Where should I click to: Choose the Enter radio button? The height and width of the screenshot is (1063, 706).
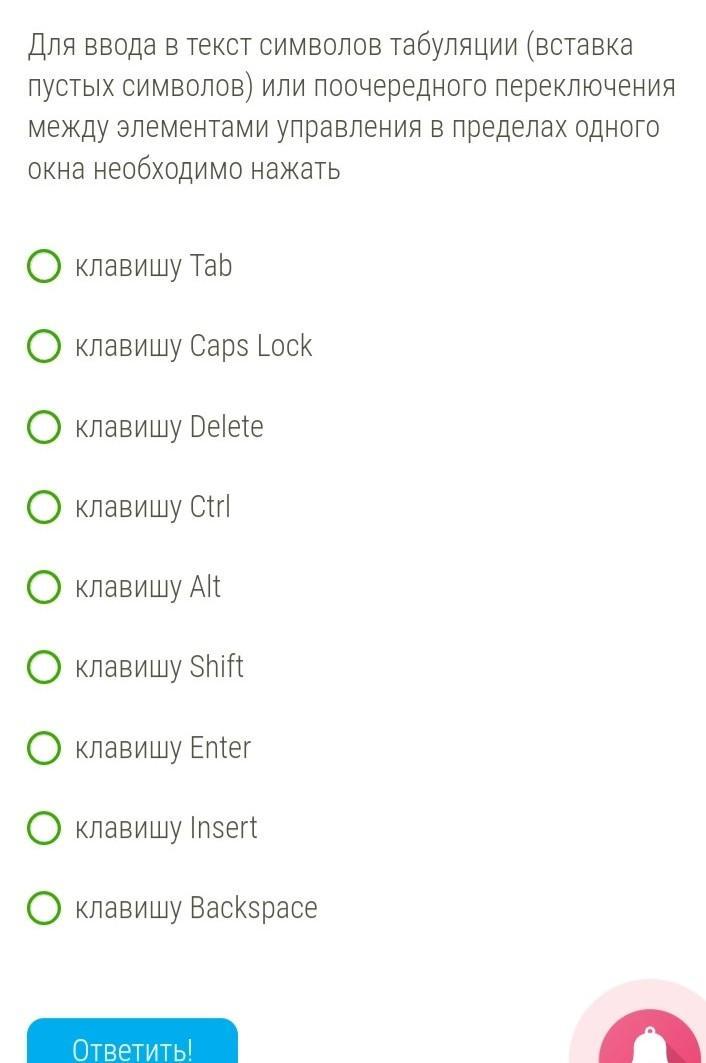tap(43, 748)
